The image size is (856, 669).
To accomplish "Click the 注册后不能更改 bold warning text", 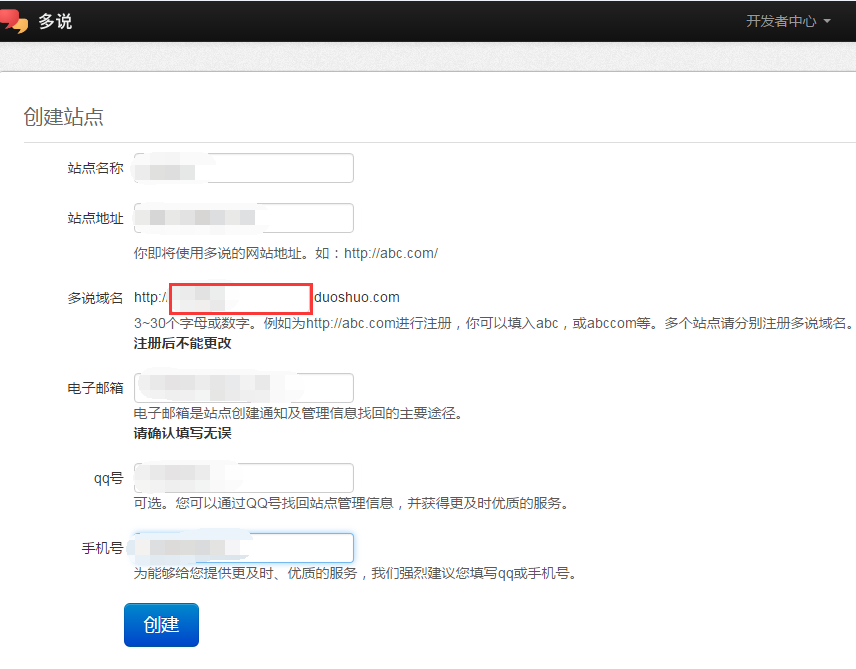I will pyautogui.click(x=182, y=343).
